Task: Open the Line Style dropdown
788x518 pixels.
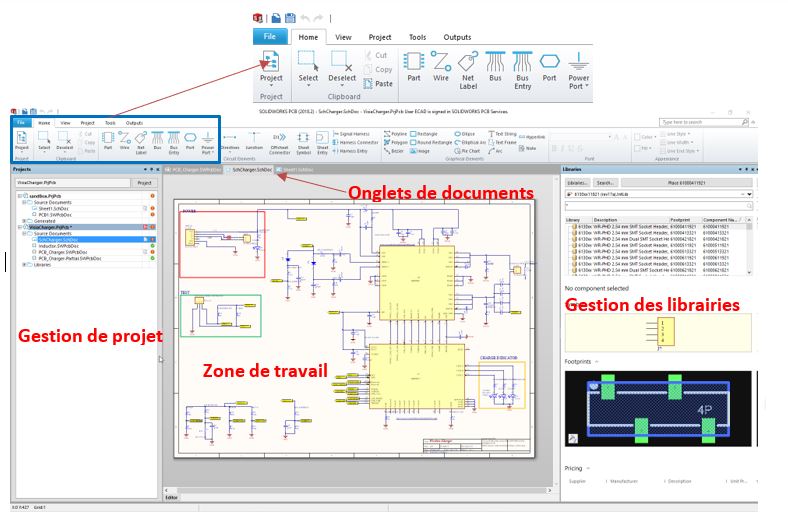Action: click(675, 134)
